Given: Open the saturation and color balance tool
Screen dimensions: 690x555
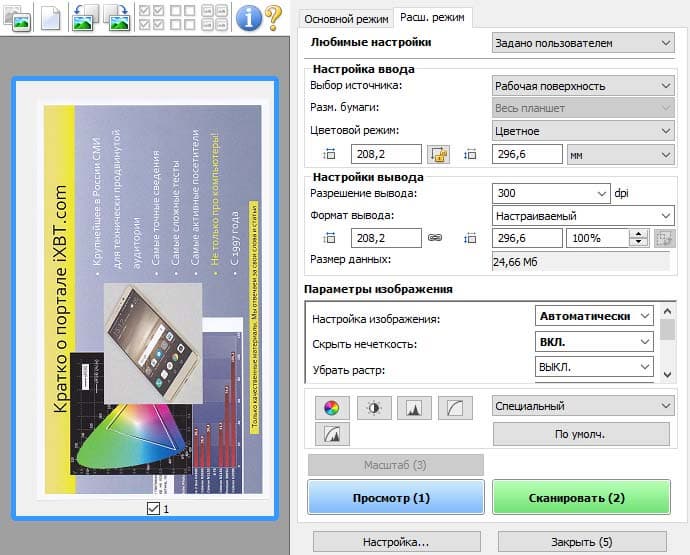Looking at the screenshot, I should 332,408.
